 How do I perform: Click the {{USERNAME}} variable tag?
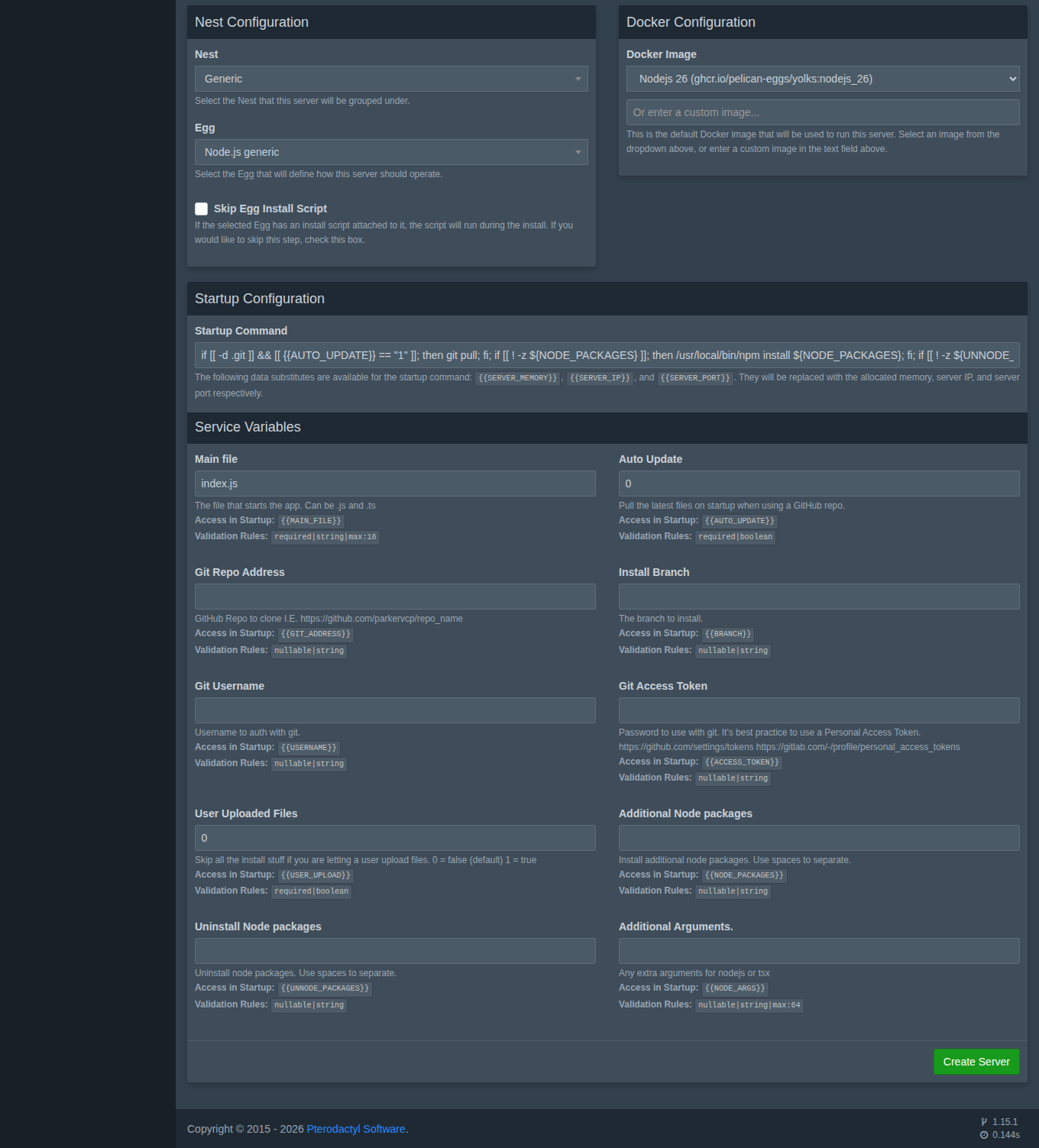(309, 748)
